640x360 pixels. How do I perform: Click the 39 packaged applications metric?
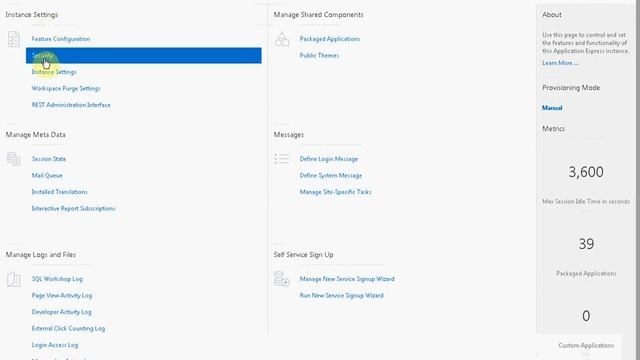[586, 244]
